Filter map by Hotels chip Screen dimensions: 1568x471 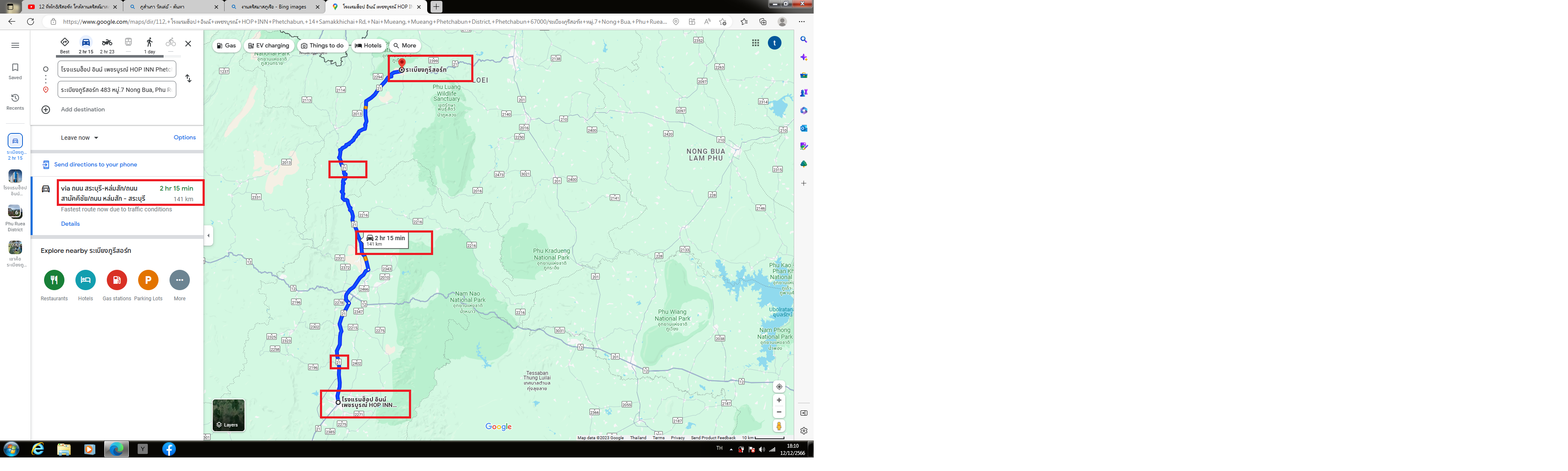368,46
